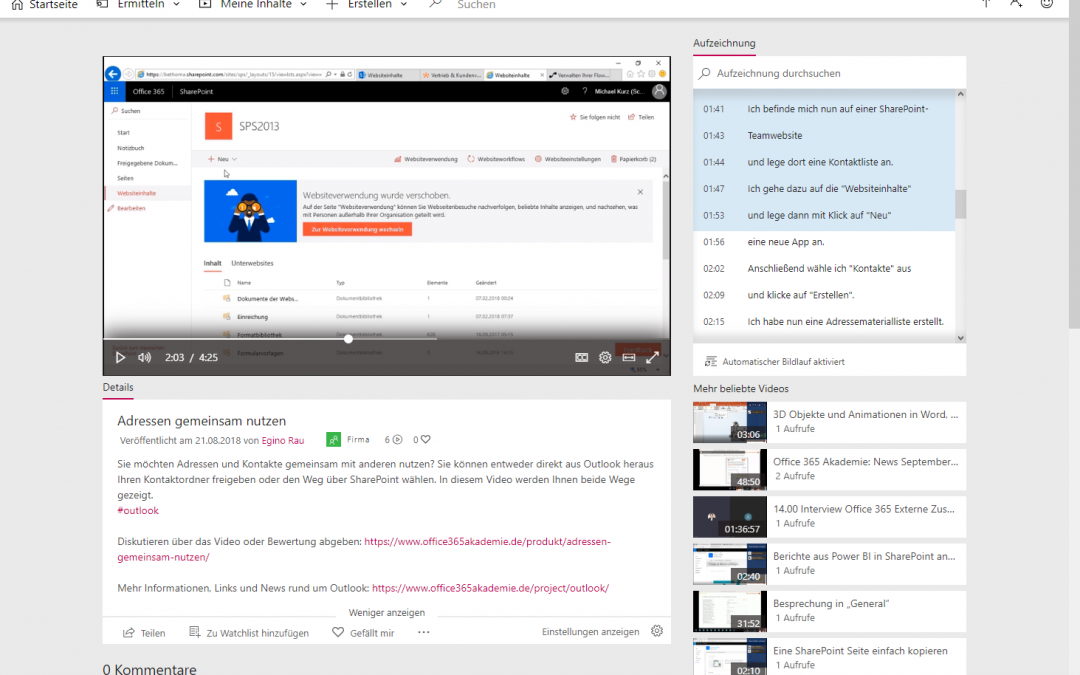Open the outlook project link in the description
The width and height of the screenshot is (1080, 675).
pyautogui.click(x=488, y=588)
